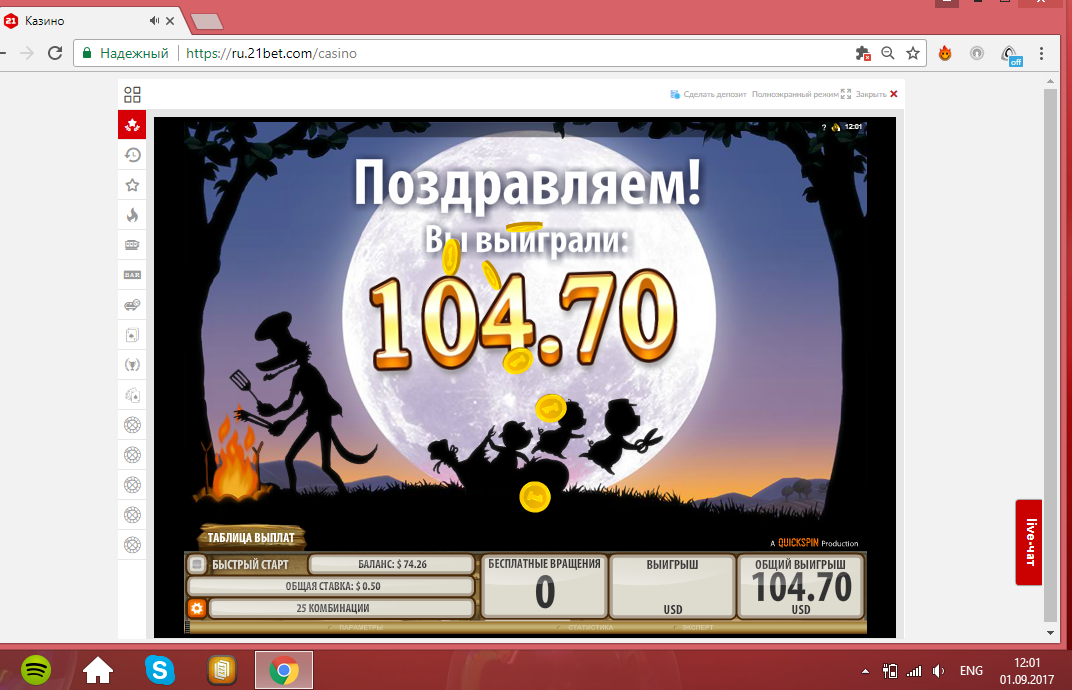Open favorites star icon in sidebar
The image size is (1072, 690).
point(132,185)
